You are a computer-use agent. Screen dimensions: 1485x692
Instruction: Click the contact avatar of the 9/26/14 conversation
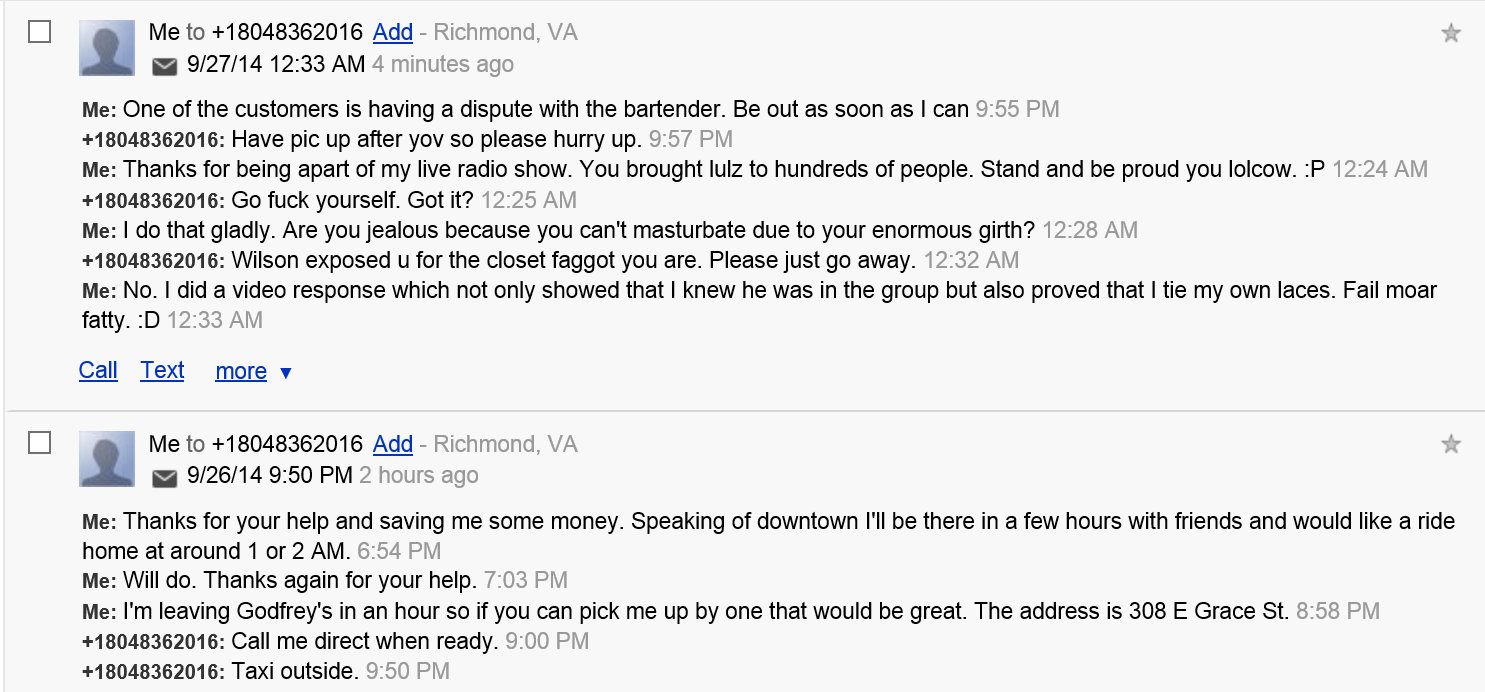point(107,459)
